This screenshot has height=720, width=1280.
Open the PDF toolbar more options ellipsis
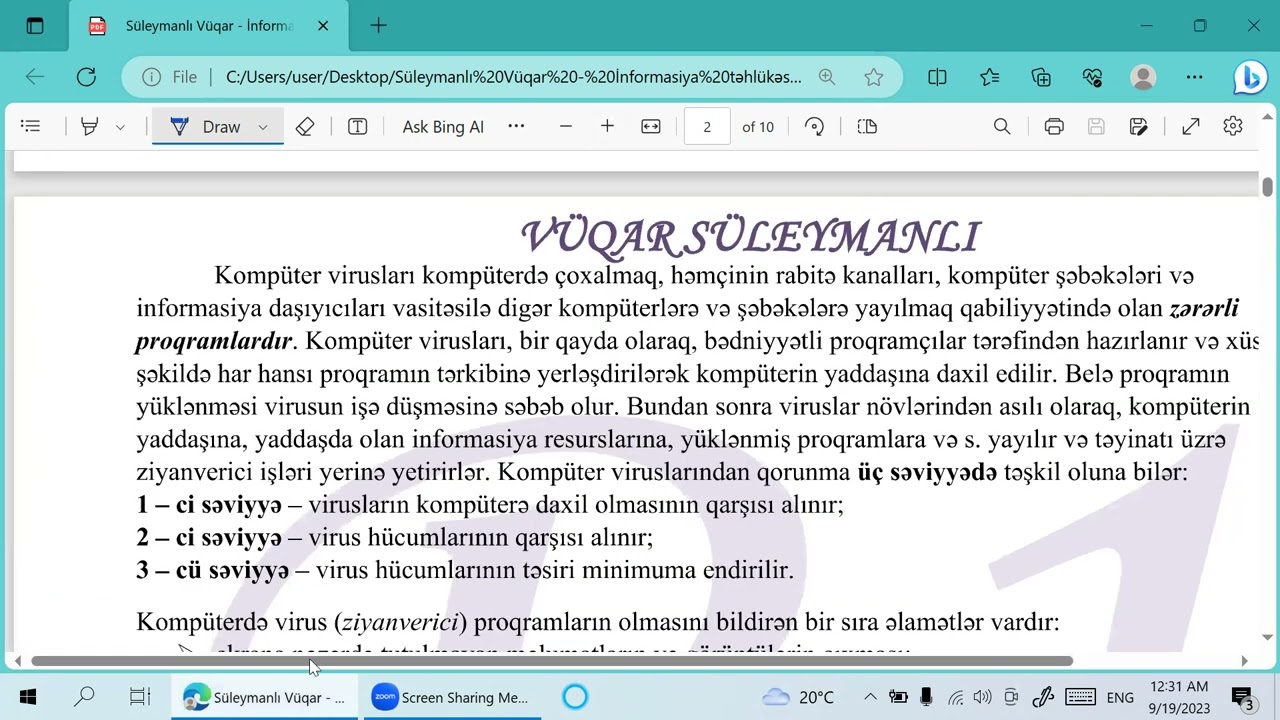[x=516, y=126]
